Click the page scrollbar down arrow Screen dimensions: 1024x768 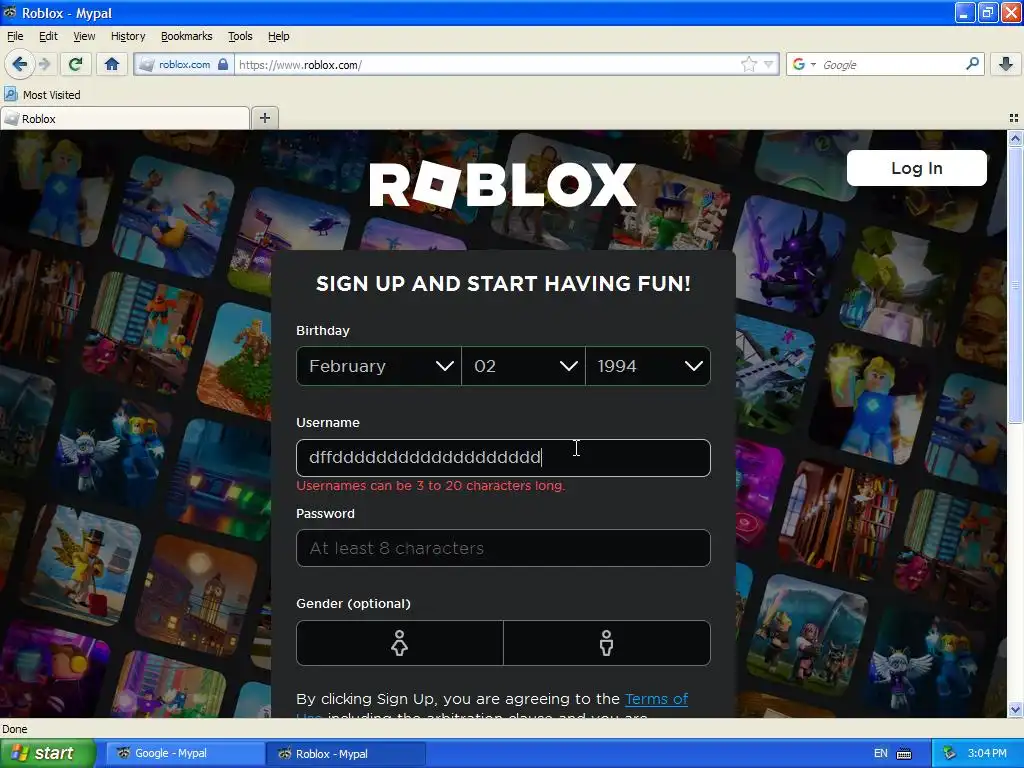click(1015, 710)
